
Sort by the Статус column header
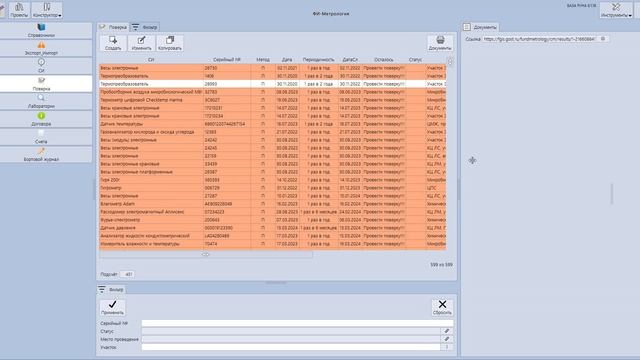[x=415, y=60]
